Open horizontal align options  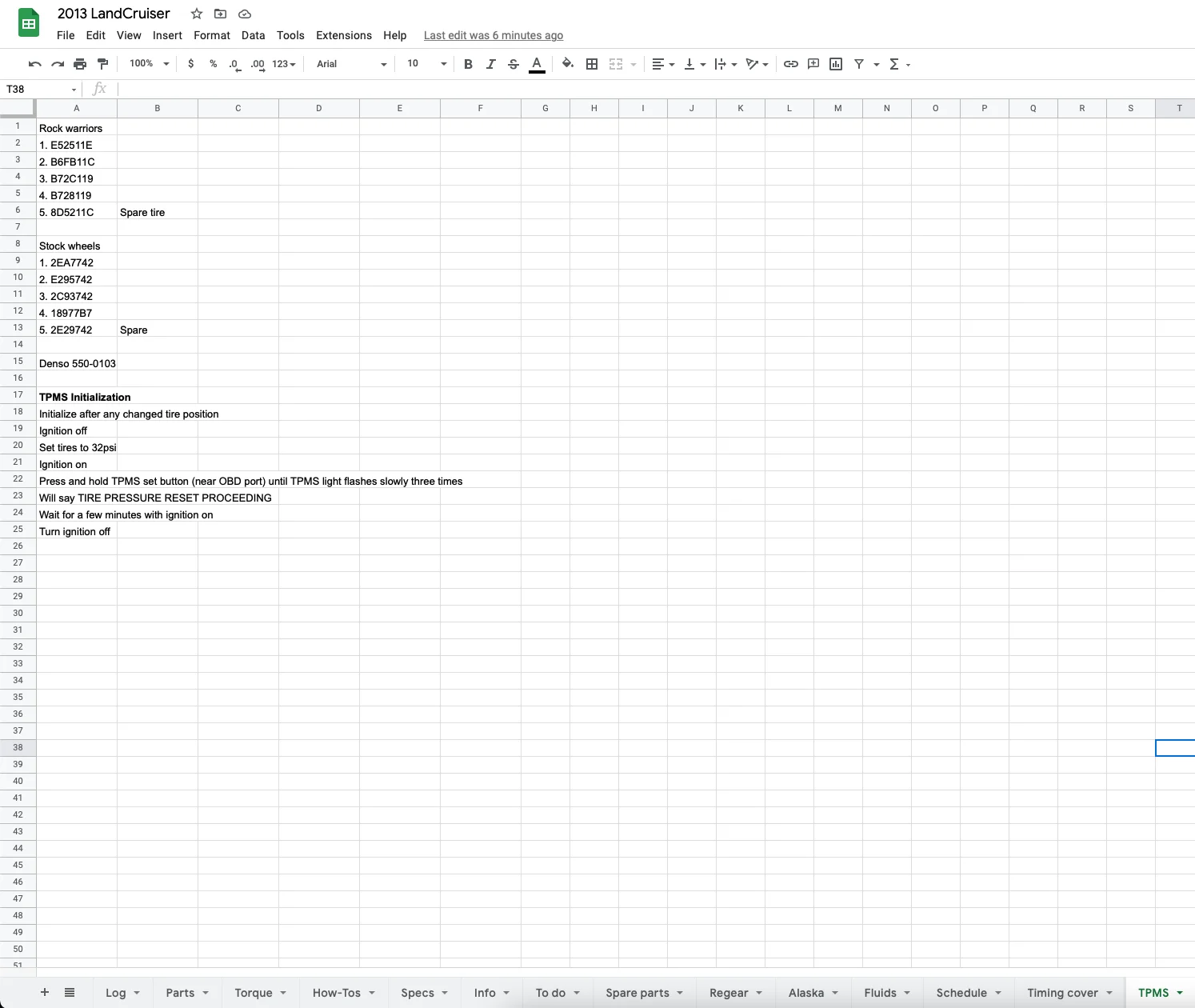point(662,64)
